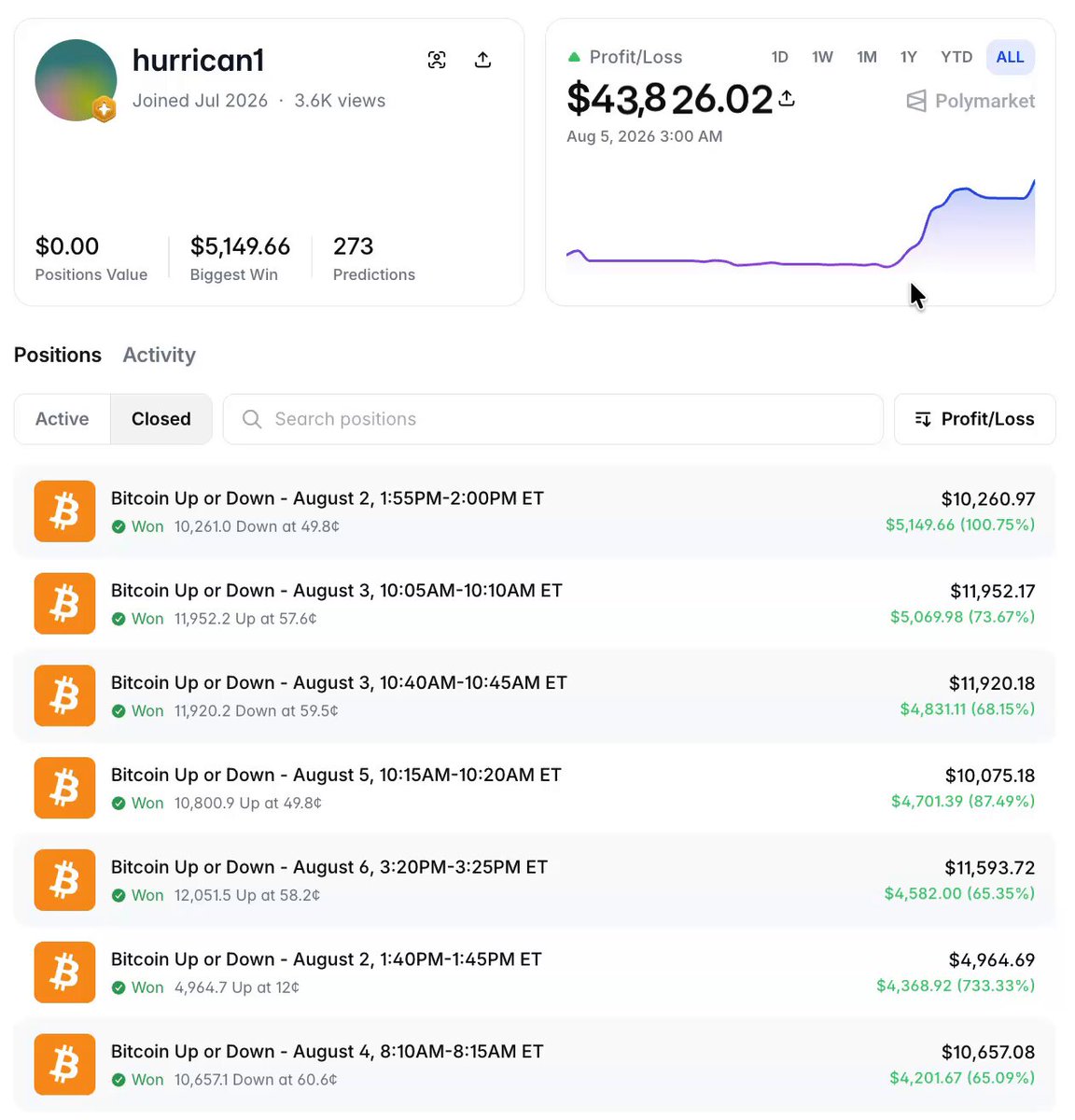Click the profit/loss line chart
Image resolution: width=1075 pixels, height=1120 pixels.
click(801, 226)
